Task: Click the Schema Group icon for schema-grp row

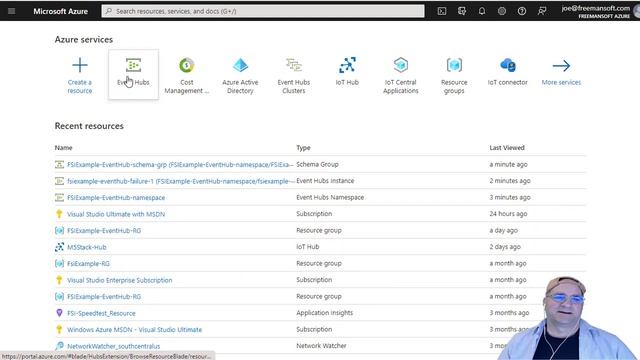Action: (59, 164)
